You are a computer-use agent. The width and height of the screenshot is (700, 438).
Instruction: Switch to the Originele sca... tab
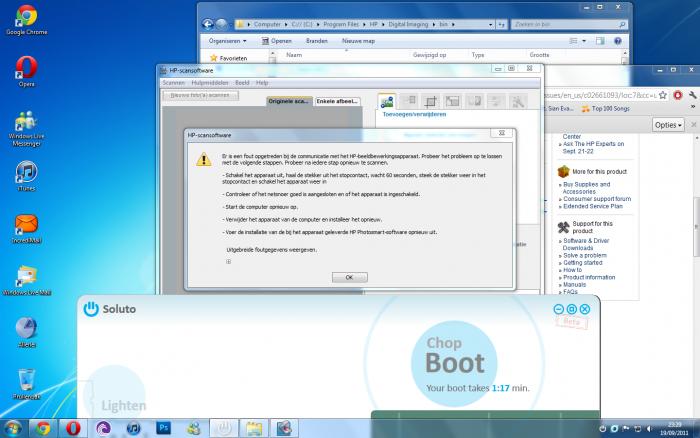pos(289,101)
